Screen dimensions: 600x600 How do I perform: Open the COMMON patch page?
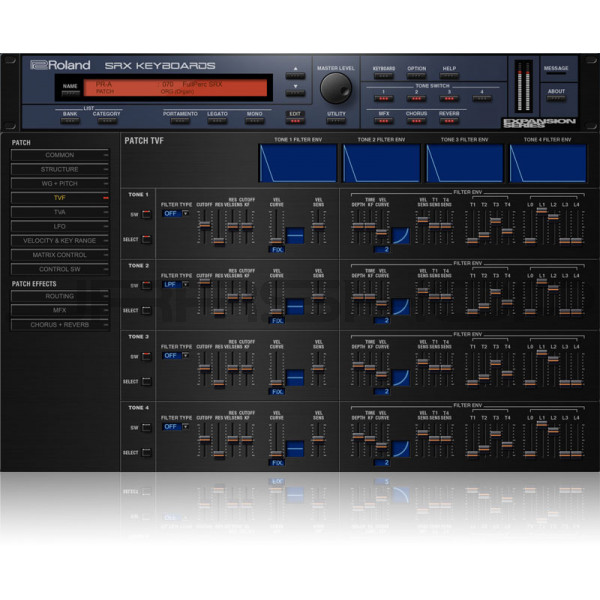[x=60, y=155]
